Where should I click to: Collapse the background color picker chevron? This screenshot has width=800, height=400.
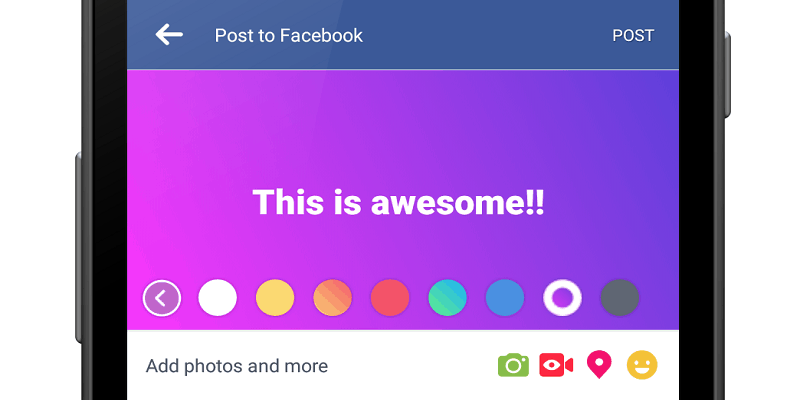[162, 297]
